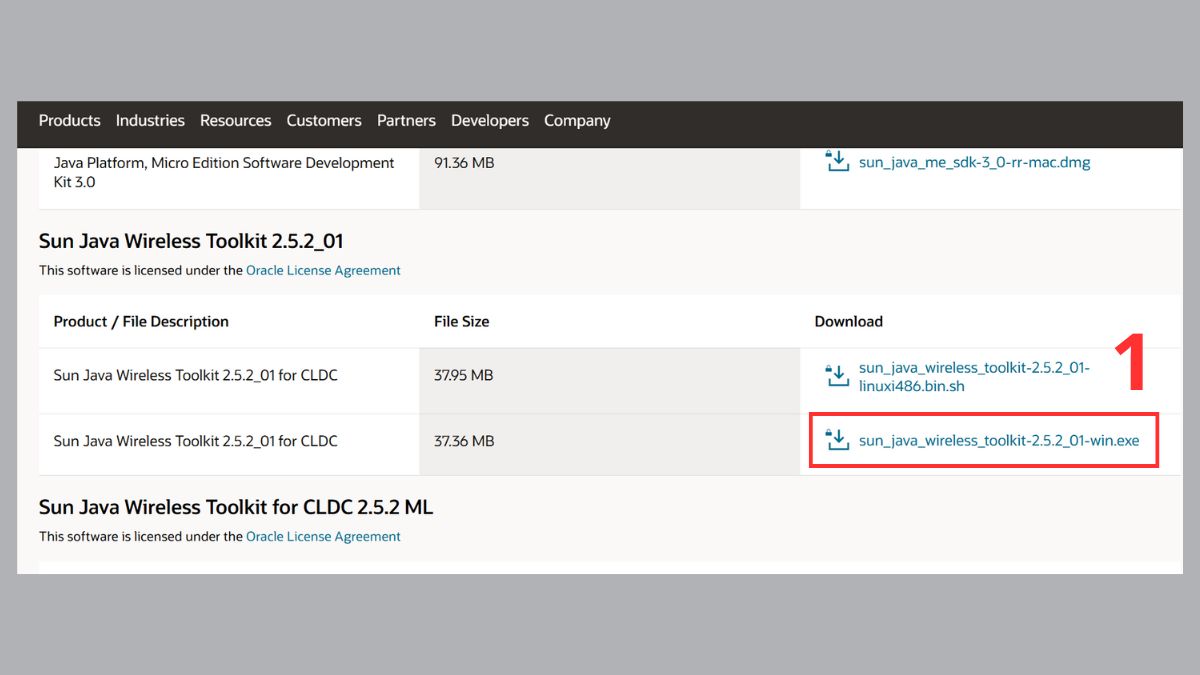This screenshot has width=1200, height=675.
Task: Click the 37.36 MB file size cell
Action: pyautogui.click(x=464, y=441)
